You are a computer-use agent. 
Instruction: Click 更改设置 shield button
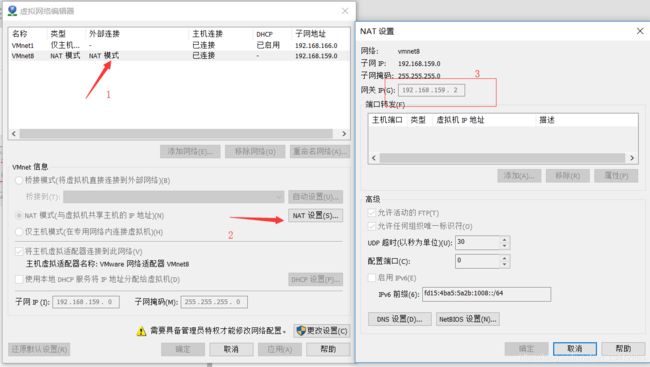(x=322, y=331)
